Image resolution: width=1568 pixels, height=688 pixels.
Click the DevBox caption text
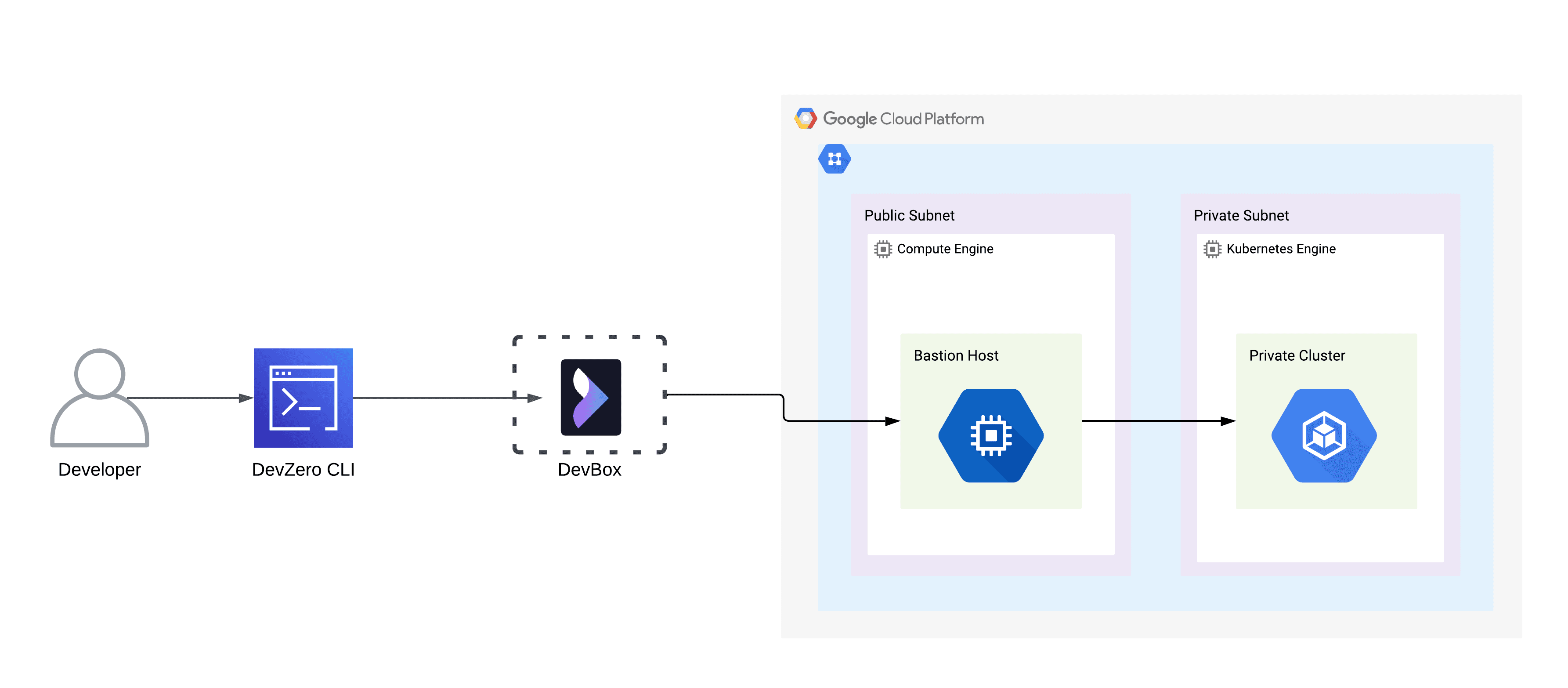pyautogui.click(x=589, y=469)
